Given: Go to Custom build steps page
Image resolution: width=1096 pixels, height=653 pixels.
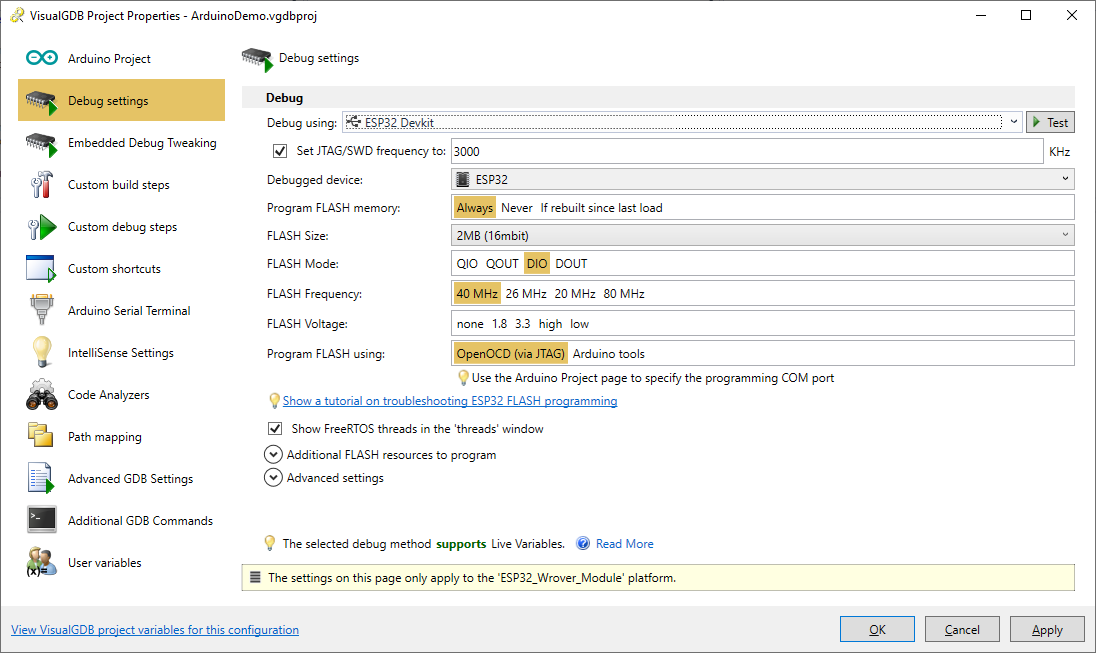Looking at the screenshot, I should point(122,185).
